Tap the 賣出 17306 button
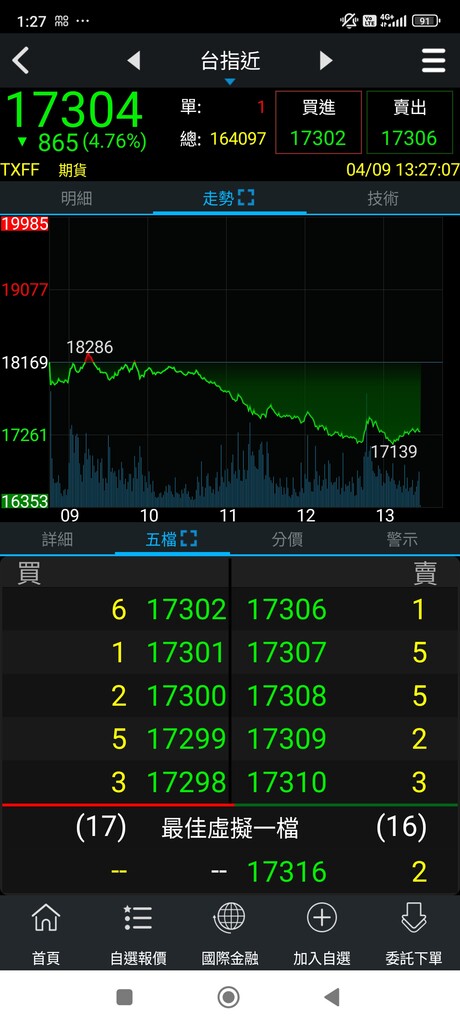Image resolution: width=460 pixels, height=1024 pixels. pos(410,123)
